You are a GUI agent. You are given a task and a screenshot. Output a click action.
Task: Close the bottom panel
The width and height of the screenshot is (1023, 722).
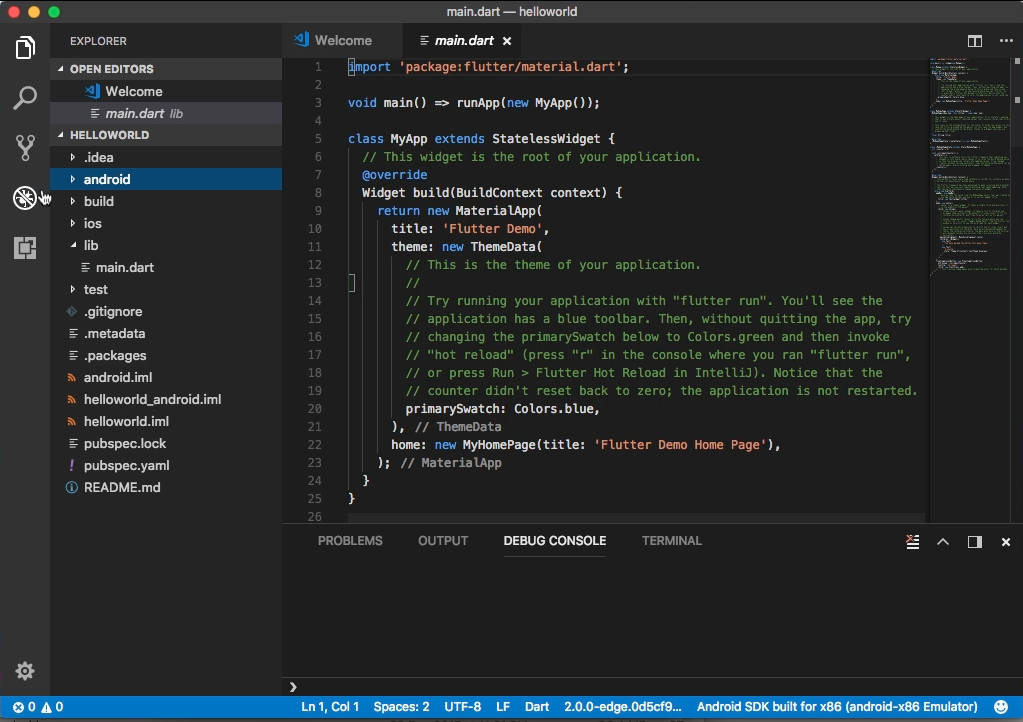point(1005,542)
